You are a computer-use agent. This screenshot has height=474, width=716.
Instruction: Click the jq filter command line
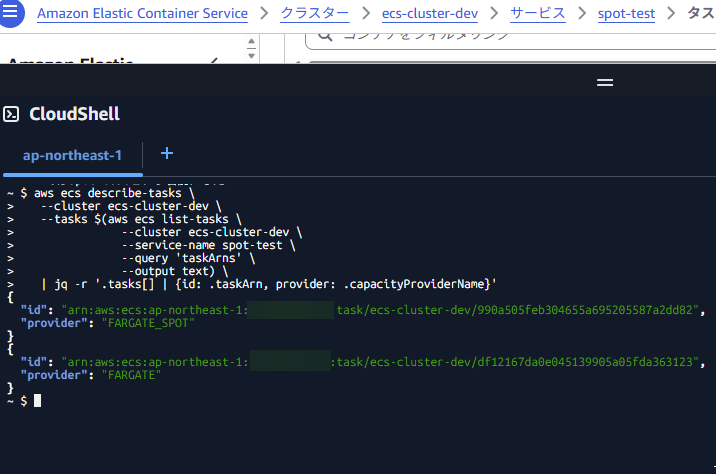click(x=268, y=284)
